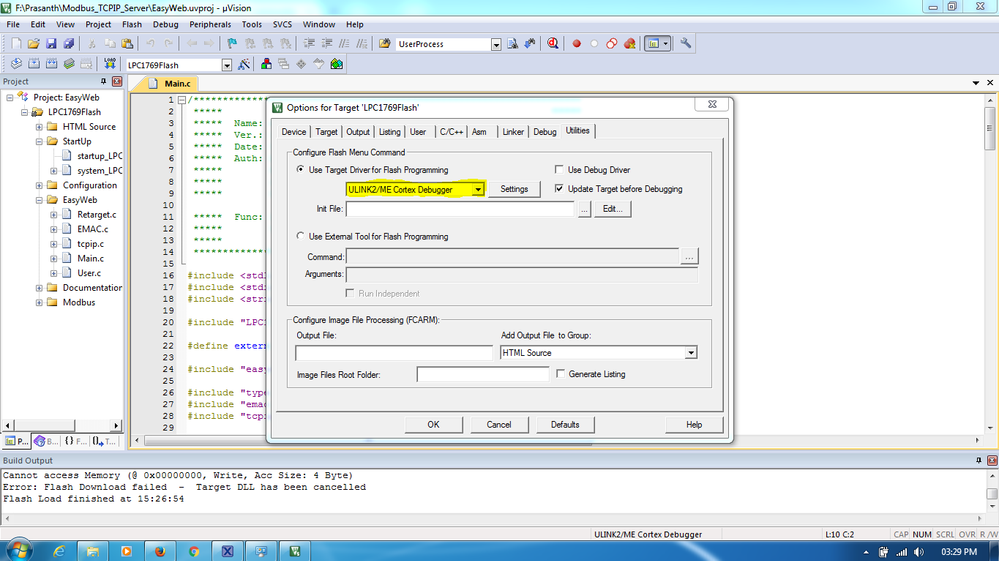The width and height of the screenshot is (999, 561).
Task: Click the Kill All Breakpoints icon
Action: click(629, 43)
